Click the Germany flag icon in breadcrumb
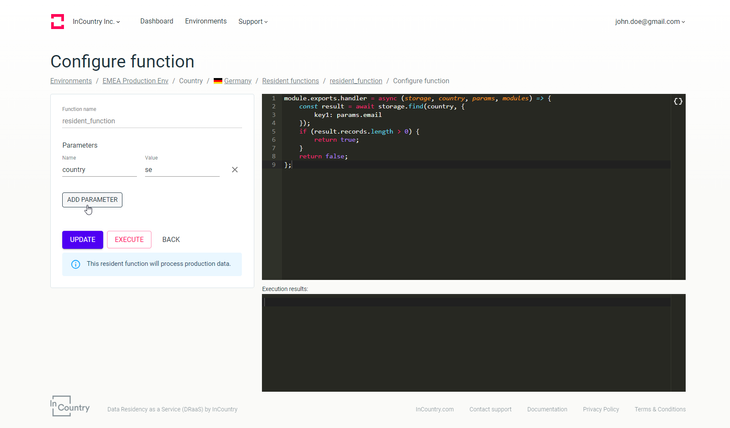This screenshot has width=730, height=428. pos(217,81)
